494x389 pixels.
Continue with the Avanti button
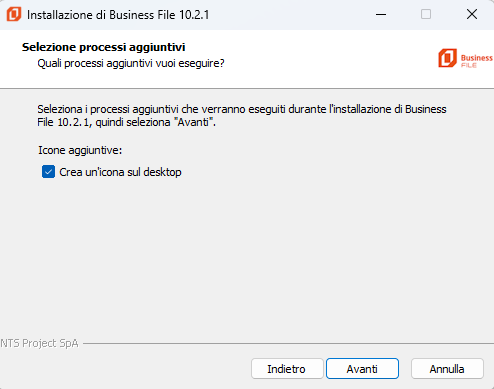tap(362, 369)
